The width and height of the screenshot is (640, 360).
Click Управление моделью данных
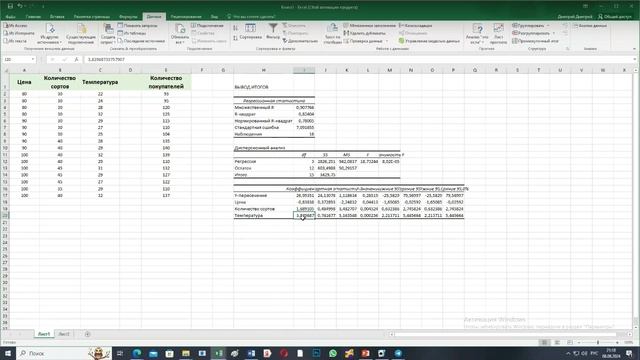429,41
